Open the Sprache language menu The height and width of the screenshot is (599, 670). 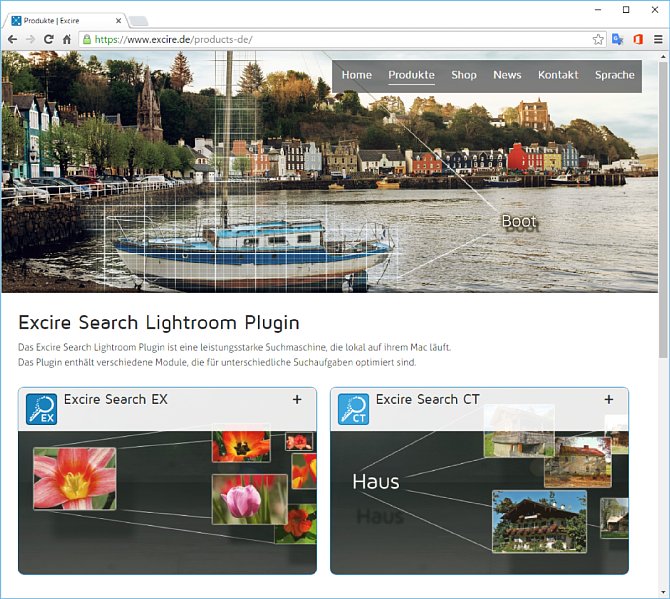(x=614, y=75)
